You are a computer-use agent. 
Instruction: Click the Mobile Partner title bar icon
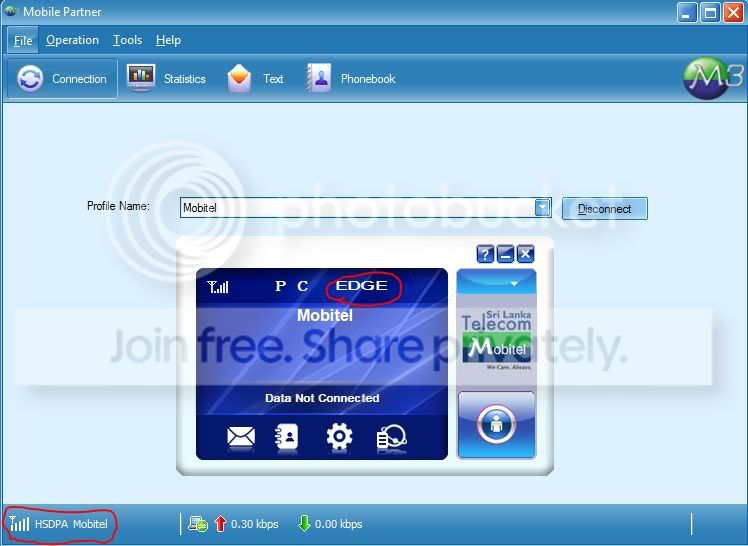(x=10, y=10)
